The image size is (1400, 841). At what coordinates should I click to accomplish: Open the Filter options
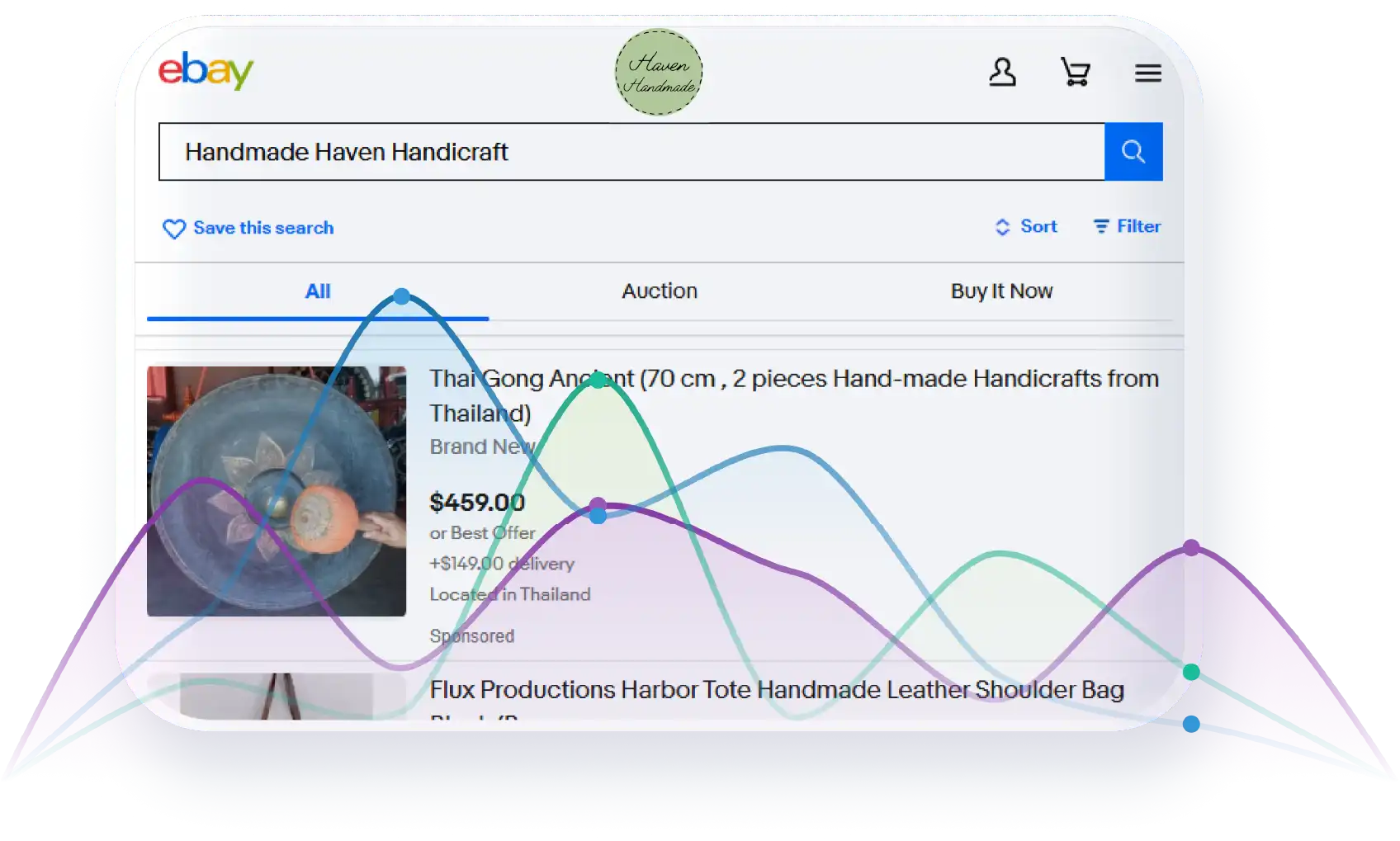coord(1127,227)
